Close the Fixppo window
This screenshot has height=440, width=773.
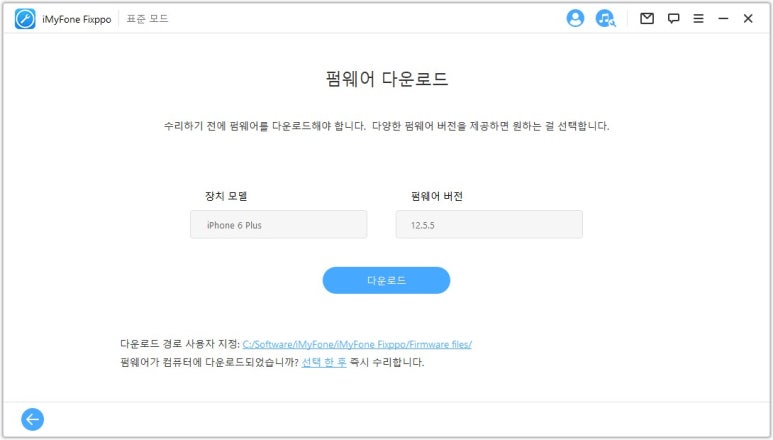(x=748, y=19)
